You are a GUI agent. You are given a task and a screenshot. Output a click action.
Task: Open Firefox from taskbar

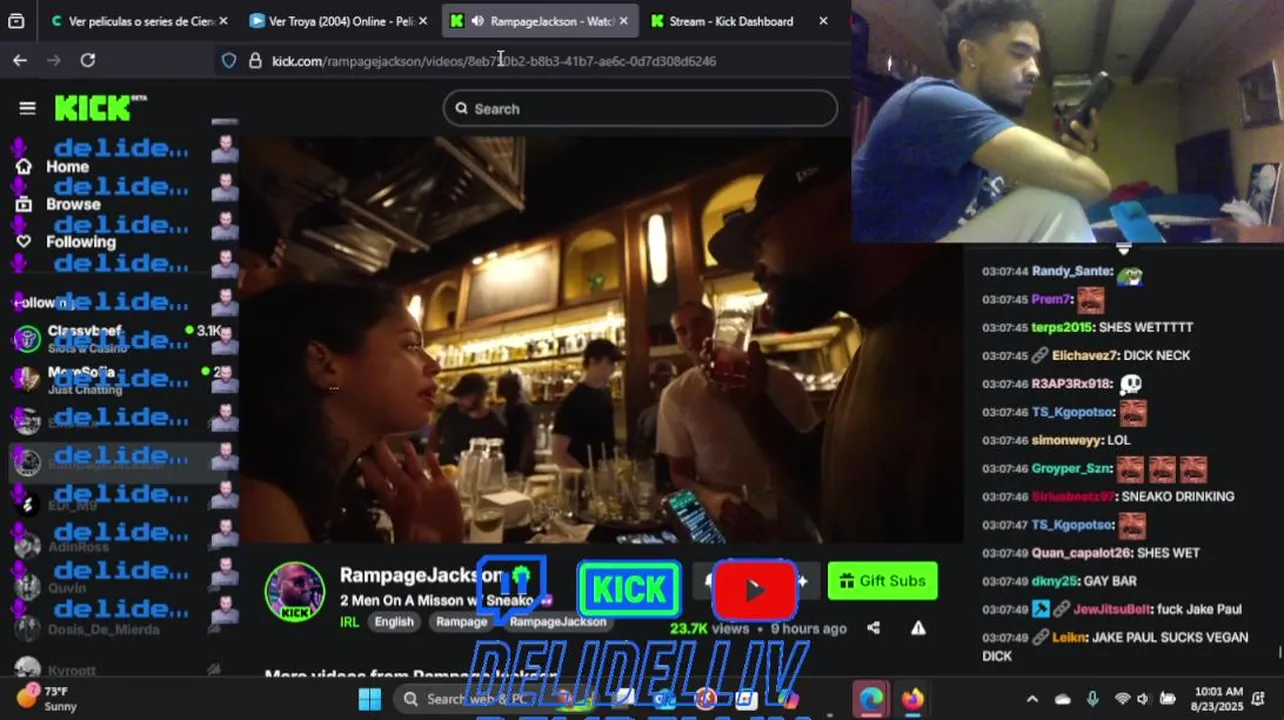coord(912,698)
